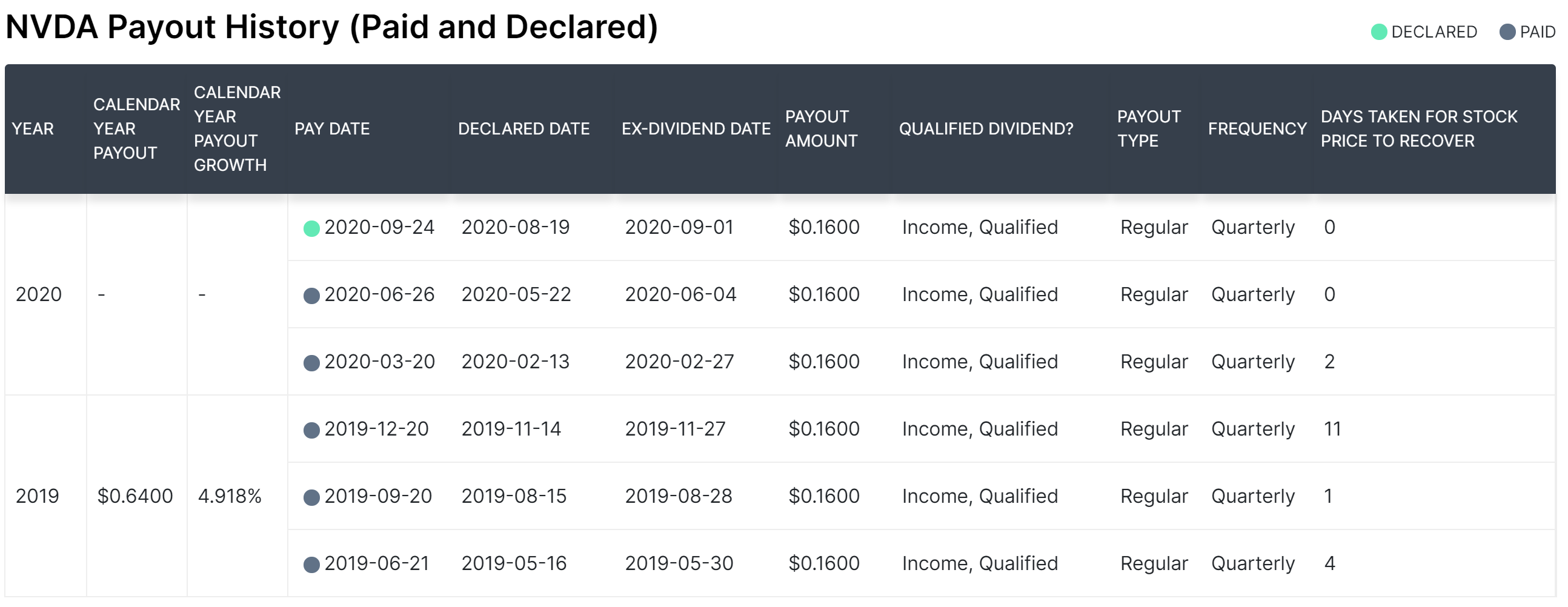Screen dimensions: 1568x607
Task: Click paid status dot beside 2020-03-20
Action: [311, 363]
